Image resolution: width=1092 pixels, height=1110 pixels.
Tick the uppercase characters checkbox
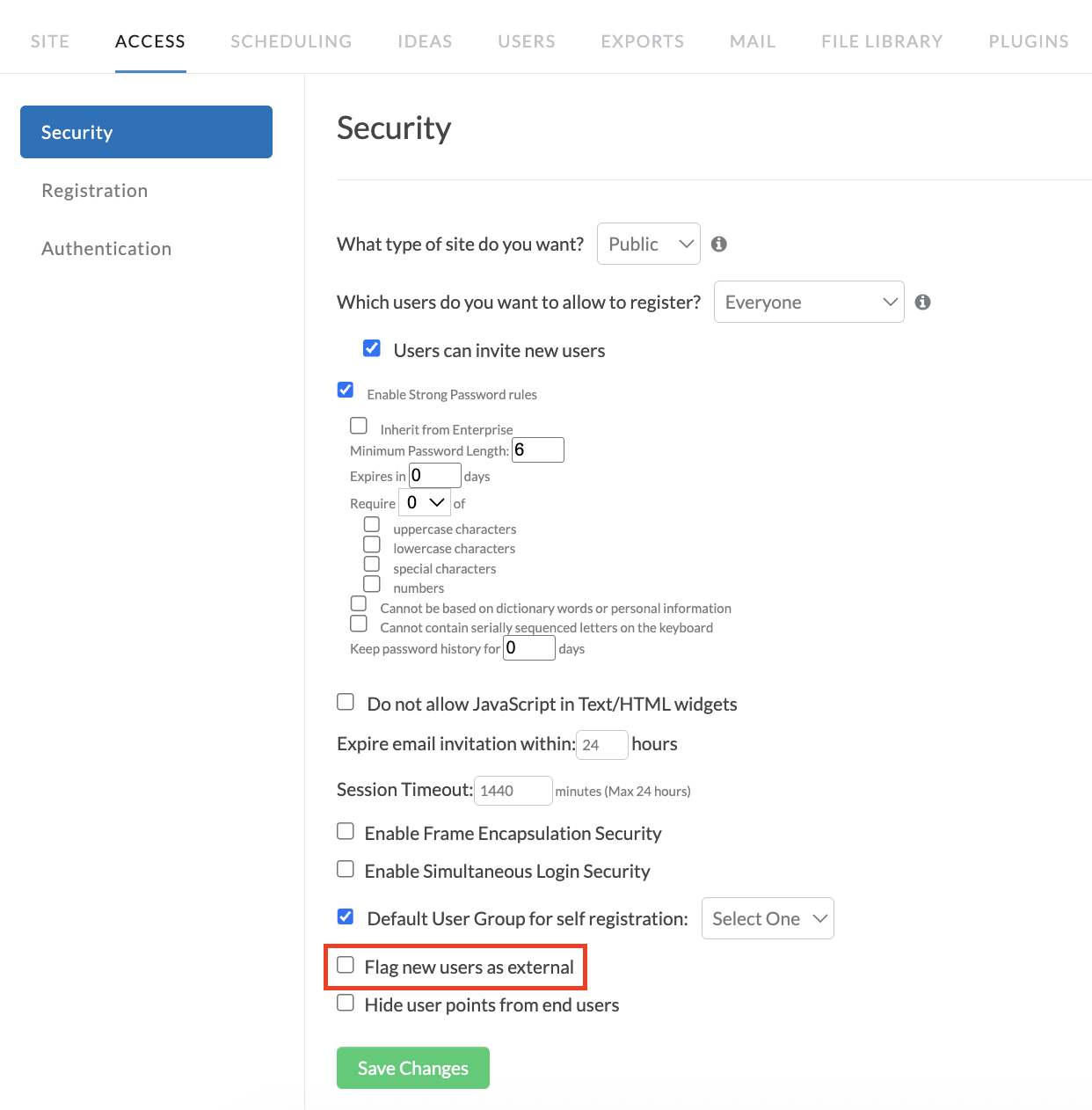coord(372,524)
